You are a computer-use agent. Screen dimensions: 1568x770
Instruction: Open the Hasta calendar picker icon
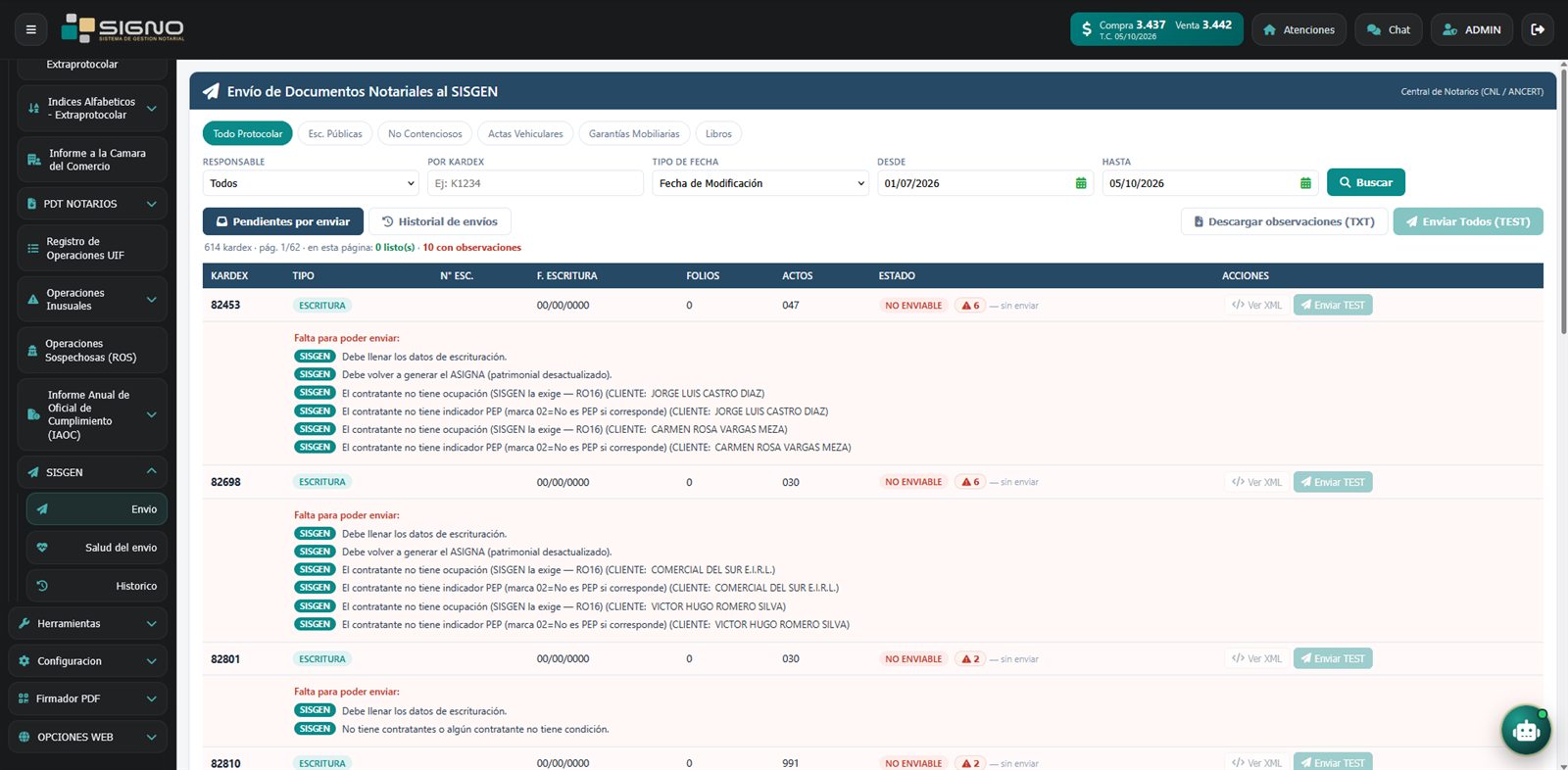(x=1305, y=183)
